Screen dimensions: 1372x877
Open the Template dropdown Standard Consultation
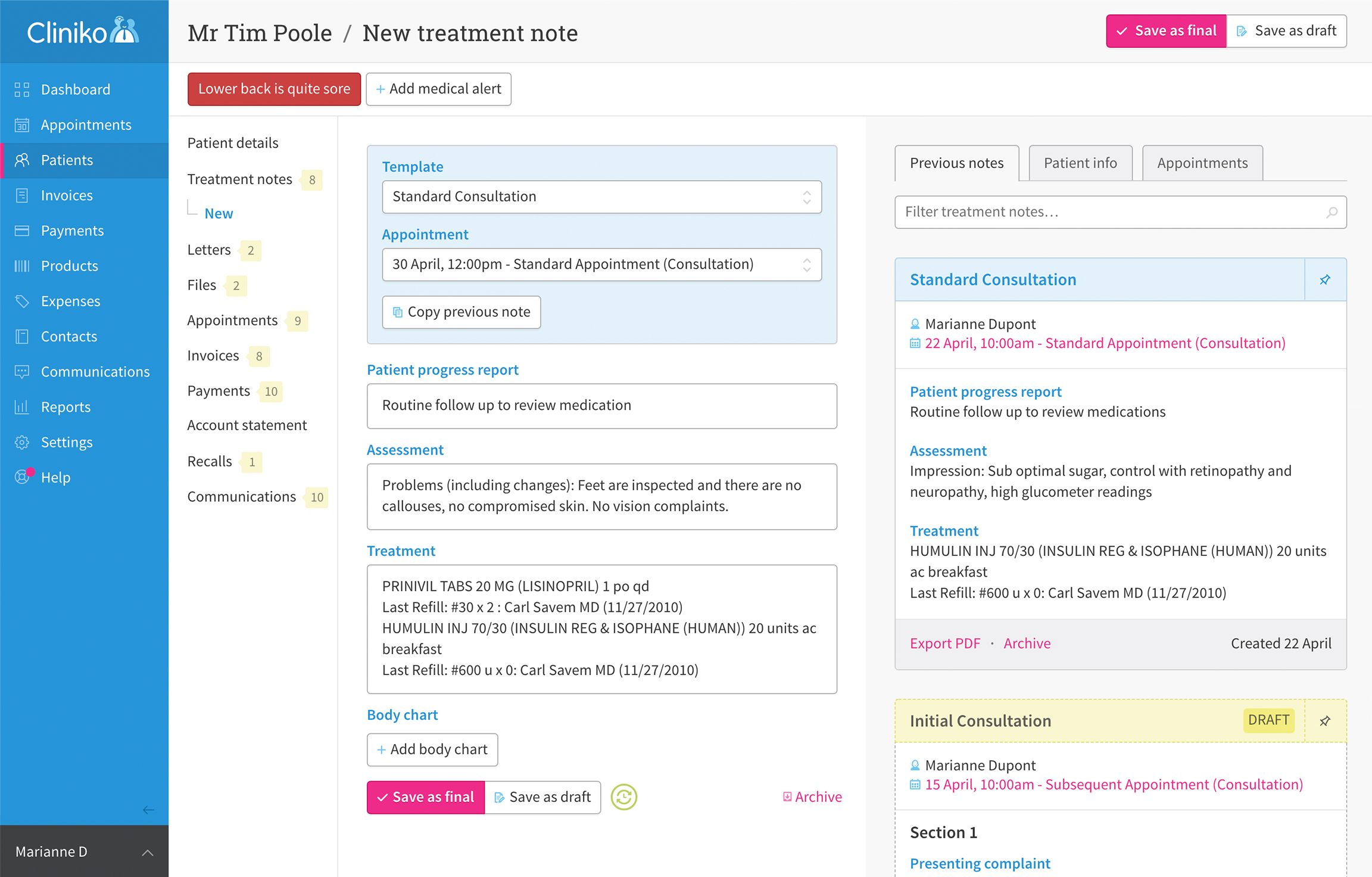coord(601,197)
